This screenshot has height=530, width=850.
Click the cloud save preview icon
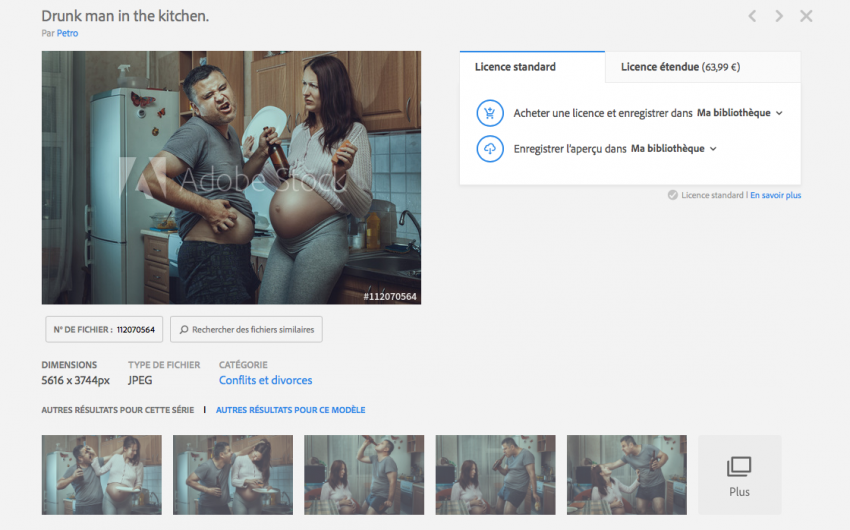coord(490,148)
